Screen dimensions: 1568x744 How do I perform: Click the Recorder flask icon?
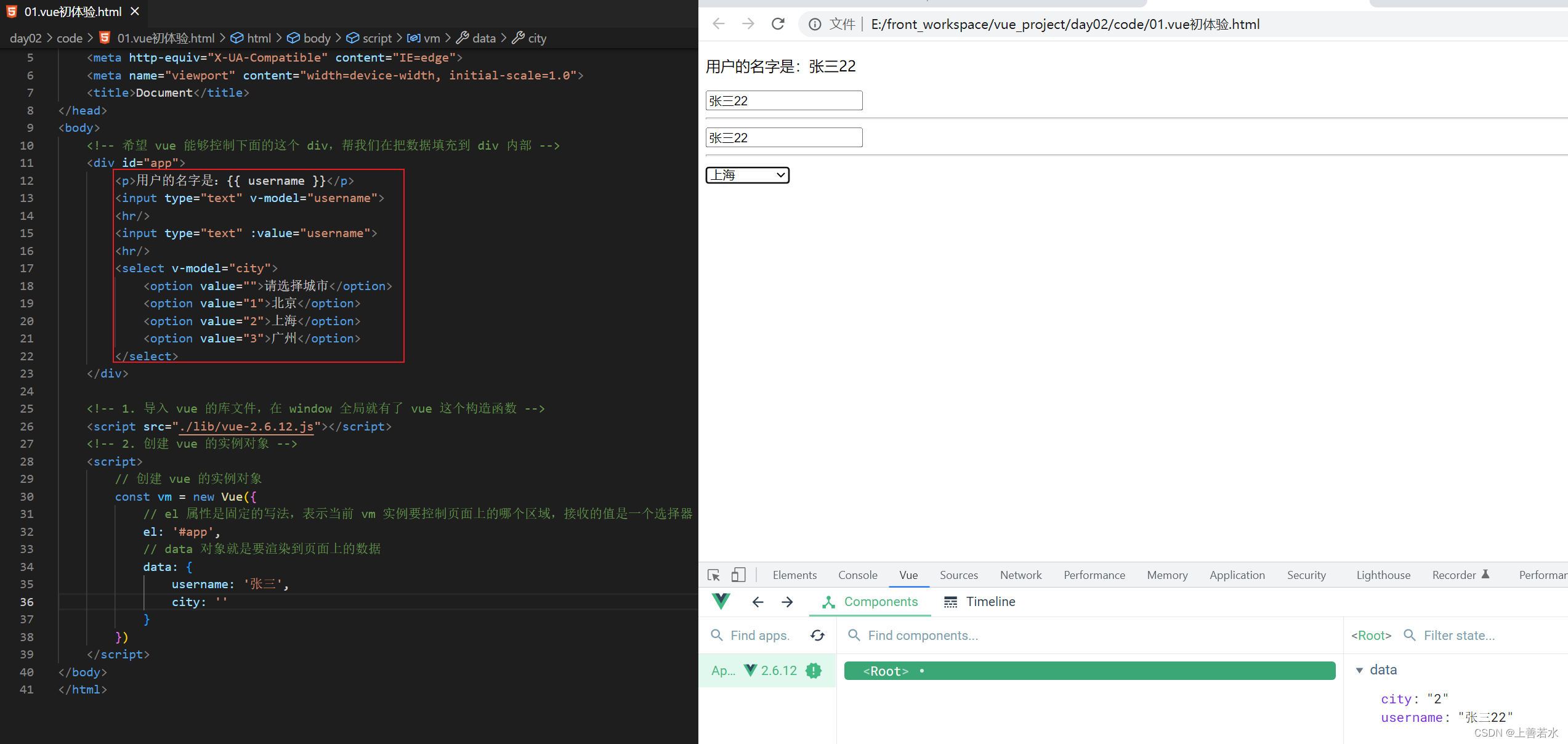(1485, 574)
